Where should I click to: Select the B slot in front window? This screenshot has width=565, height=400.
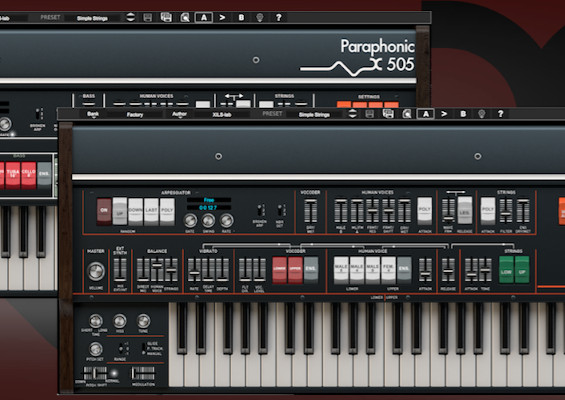(463, 114)
